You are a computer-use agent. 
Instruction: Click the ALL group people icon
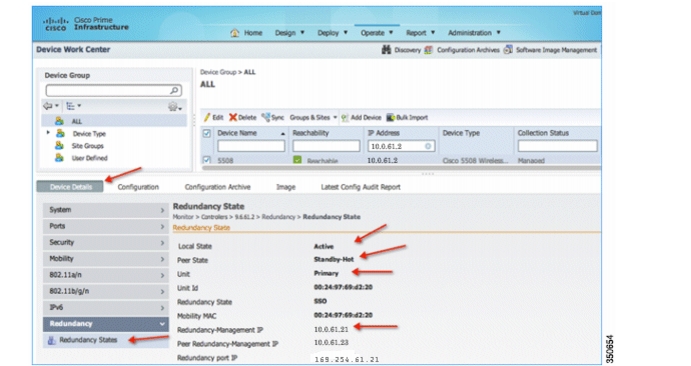click(59, 121)
